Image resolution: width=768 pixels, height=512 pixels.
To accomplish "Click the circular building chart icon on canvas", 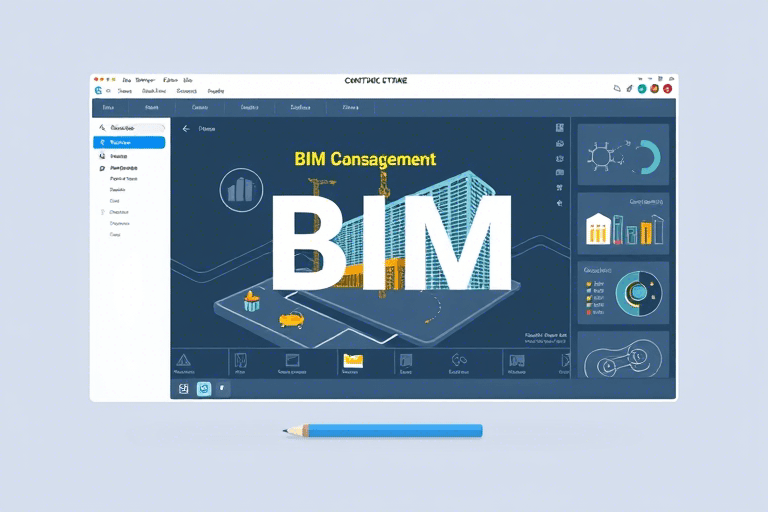I will coord(240,189).
